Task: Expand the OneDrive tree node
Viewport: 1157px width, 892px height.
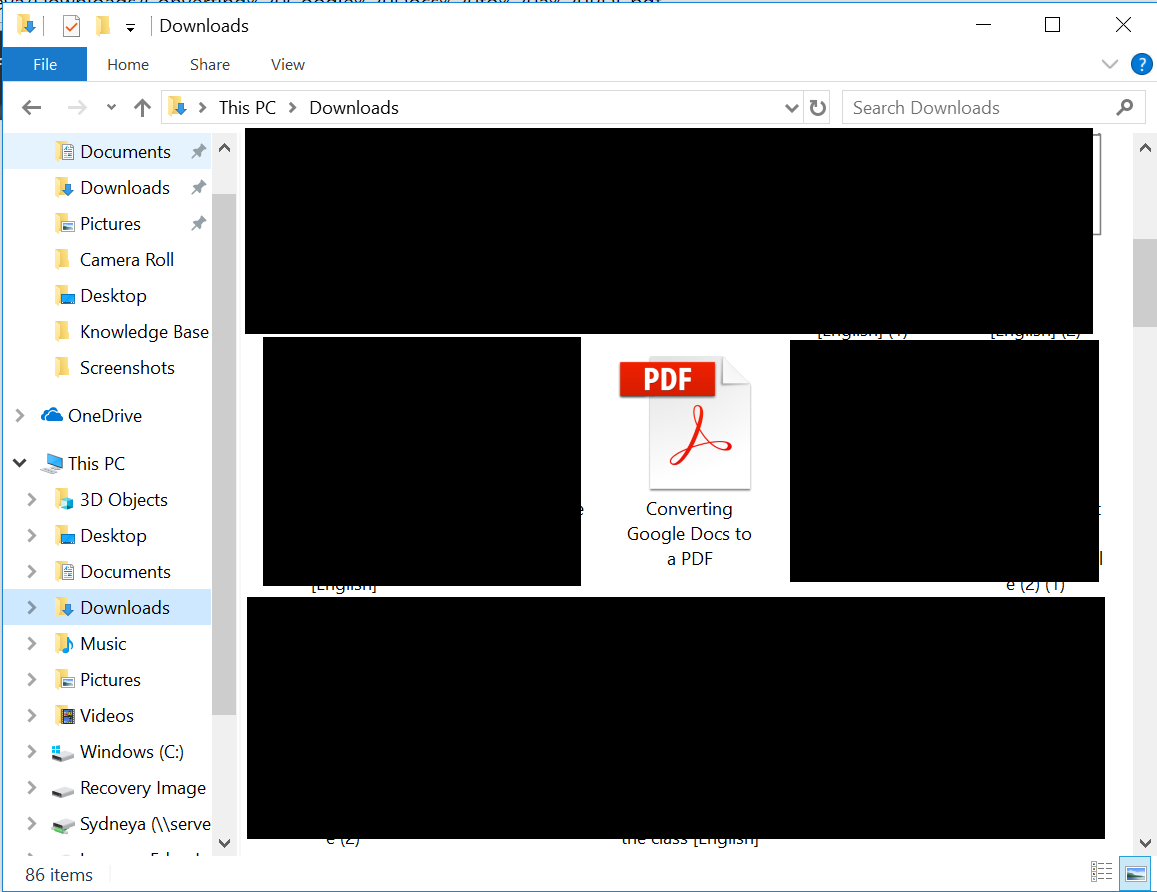Action: (x=20, y=416)
